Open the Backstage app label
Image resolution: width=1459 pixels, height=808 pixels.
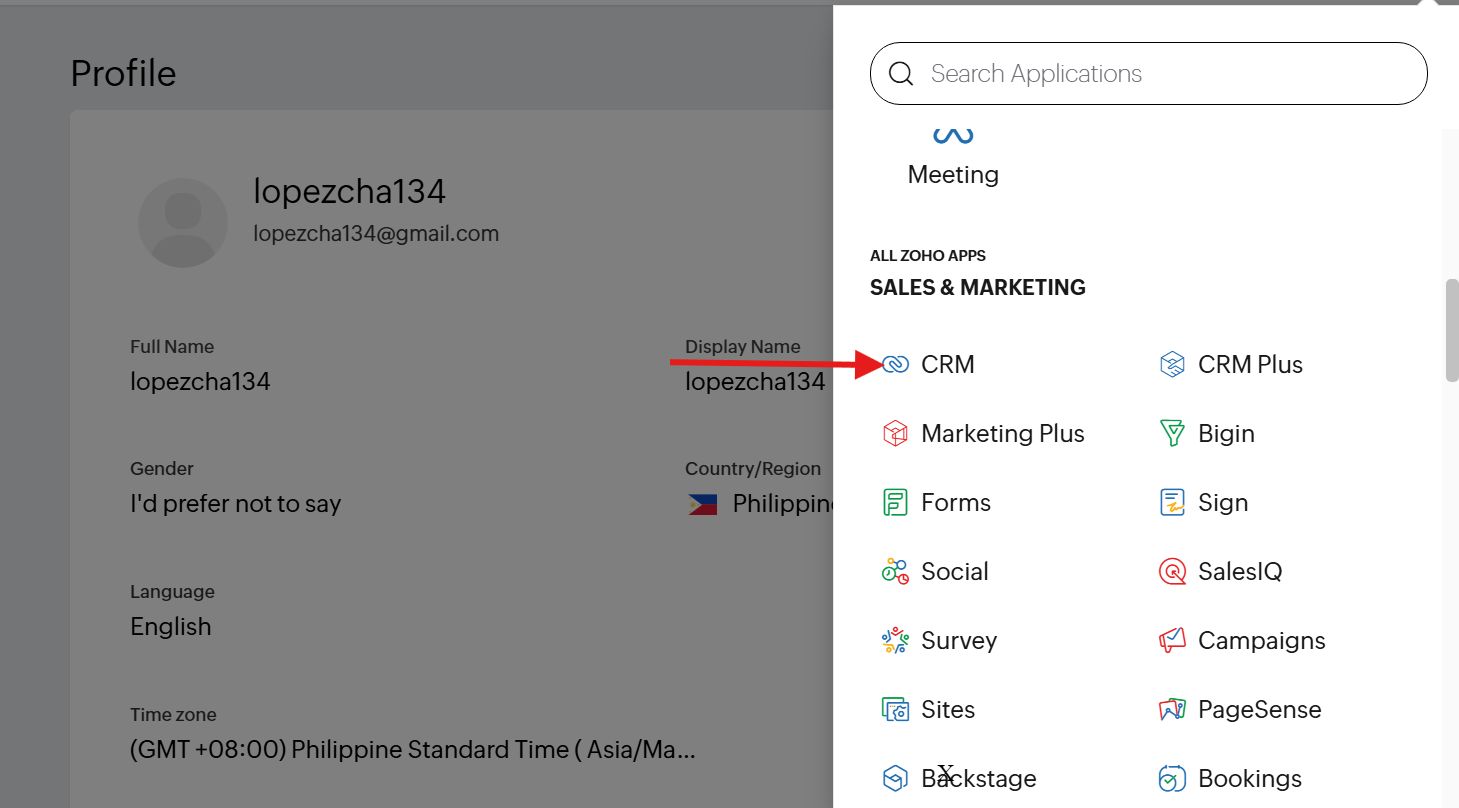(979, 779)
